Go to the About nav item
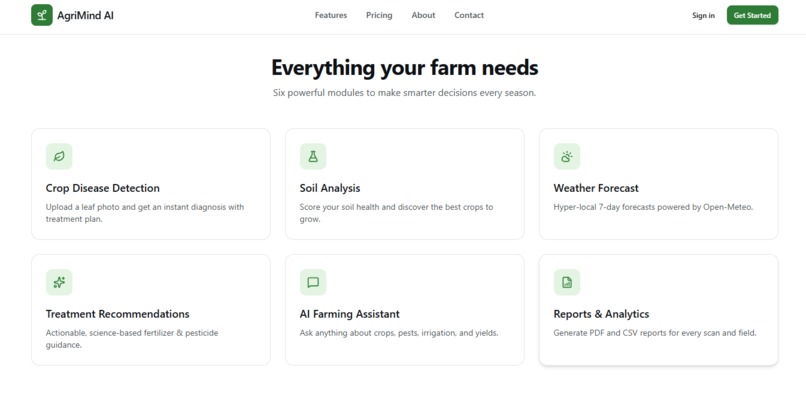Image resolution: width=806 pixels, height=398 pixels. tap(424, 15)
